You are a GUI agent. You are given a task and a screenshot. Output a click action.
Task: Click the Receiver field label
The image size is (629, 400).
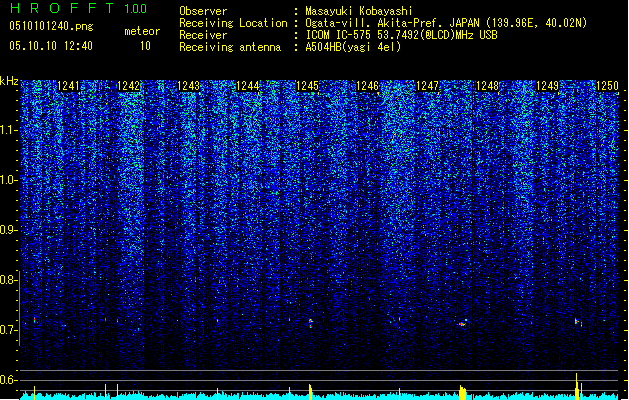[203, 35]
